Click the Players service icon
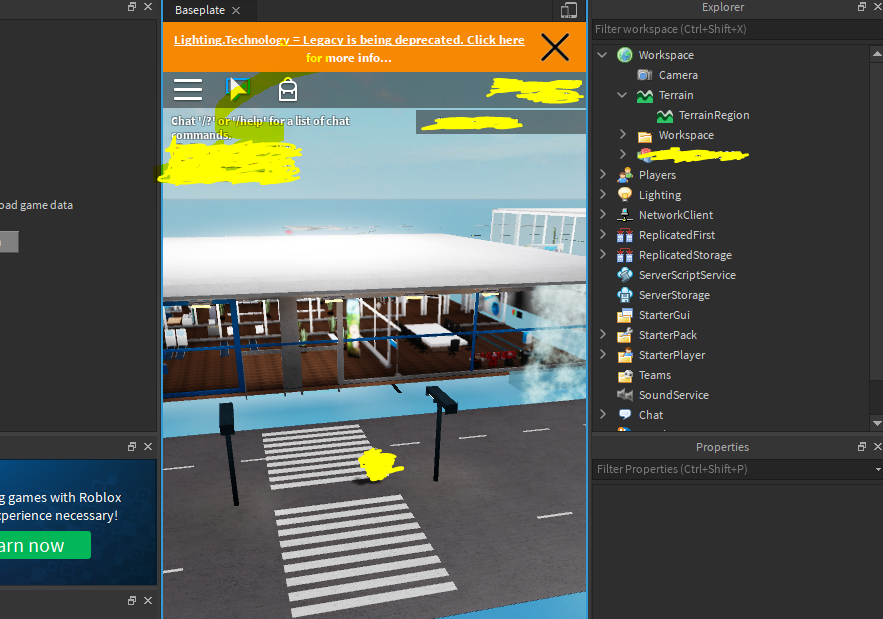This screenshot has width=883, height=619. [625, 175]
